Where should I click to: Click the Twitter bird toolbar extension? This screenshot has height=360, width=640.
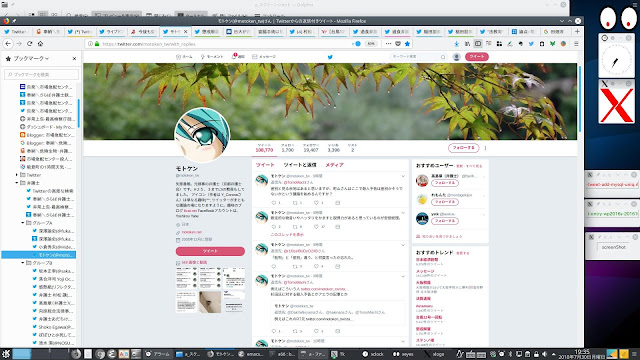coord(531,44)
